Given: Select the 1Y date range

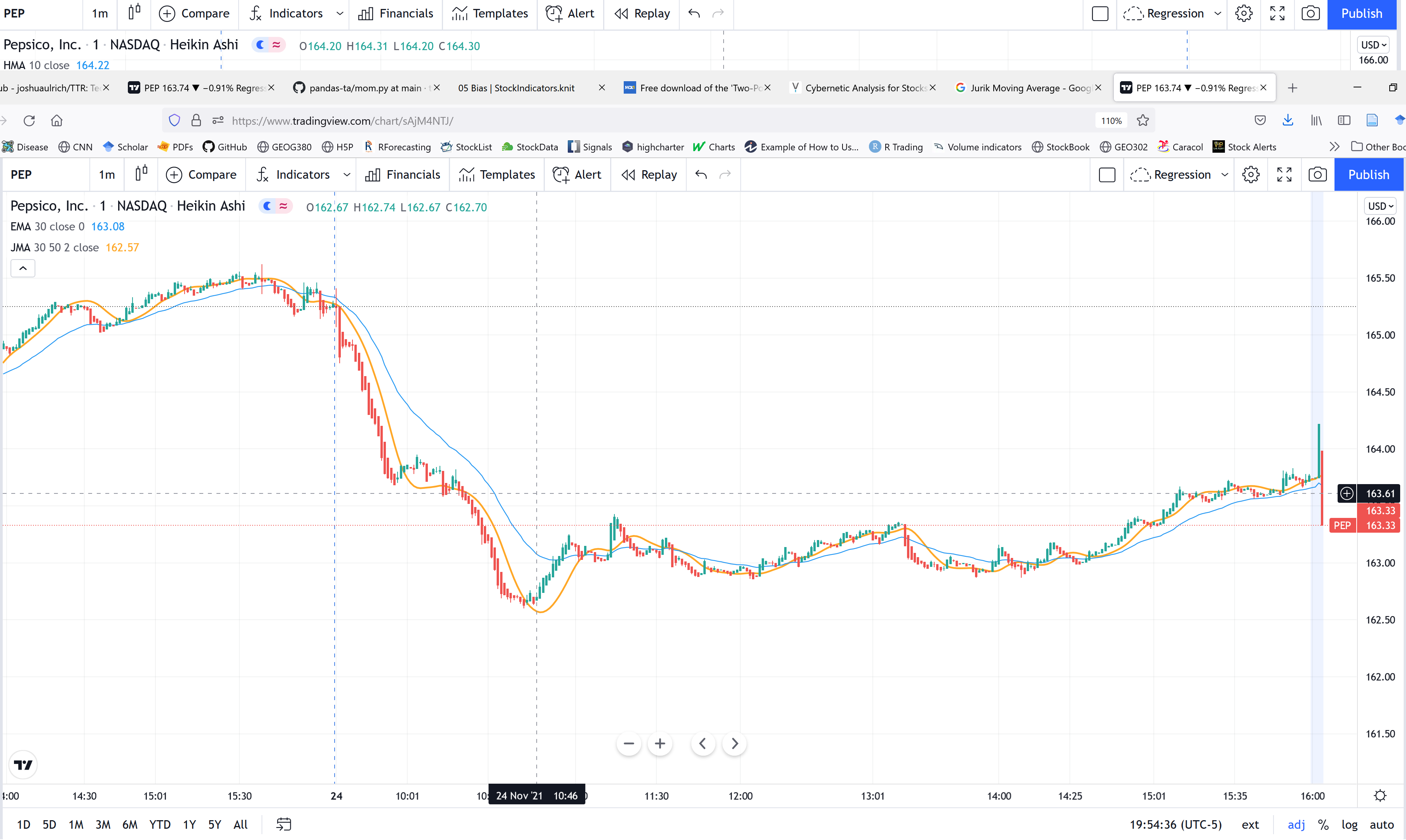Looking at the screenshot, I should 190,824.
